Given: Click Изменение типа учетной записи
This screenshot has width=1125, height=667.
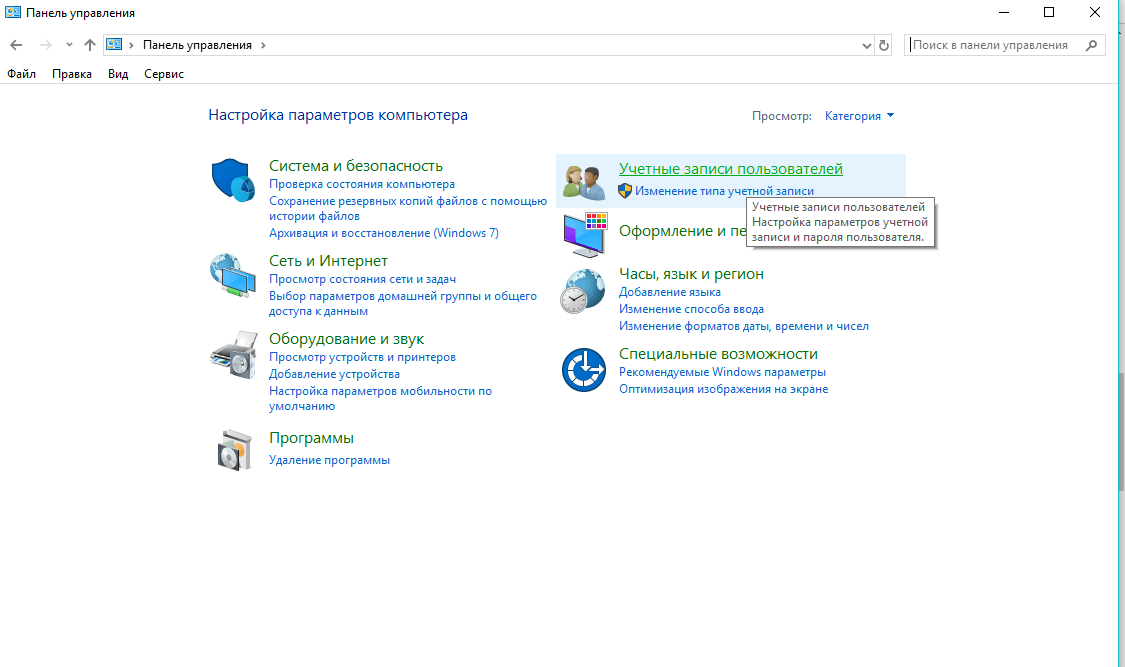Looking at the screenshot, I should click(724, 191).
